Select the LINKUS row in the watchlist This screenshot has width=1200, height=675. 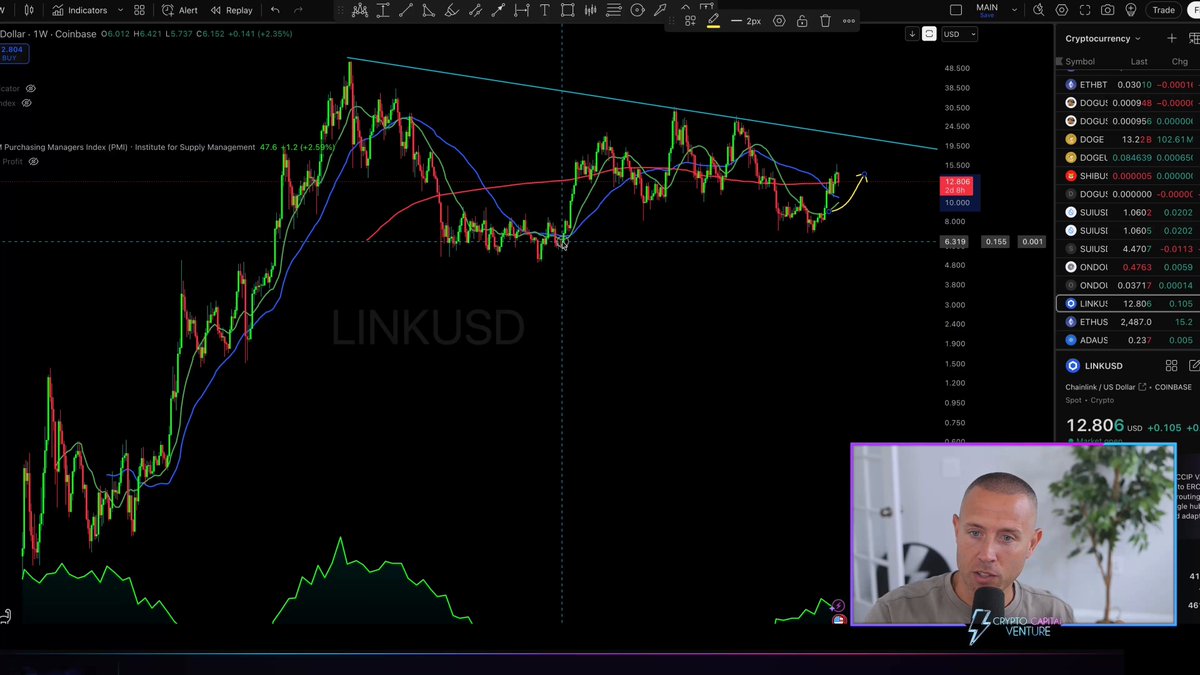[x=1128, y=303]
